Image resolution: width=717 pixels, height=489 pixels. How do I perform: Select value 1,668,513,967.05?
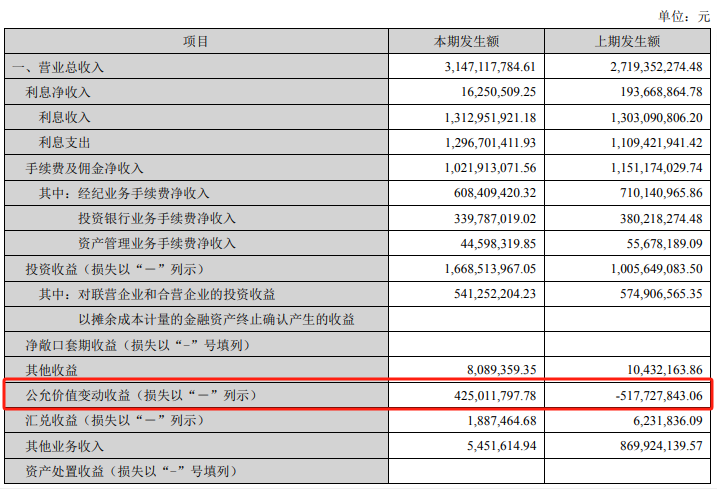(x=490, y=269)
